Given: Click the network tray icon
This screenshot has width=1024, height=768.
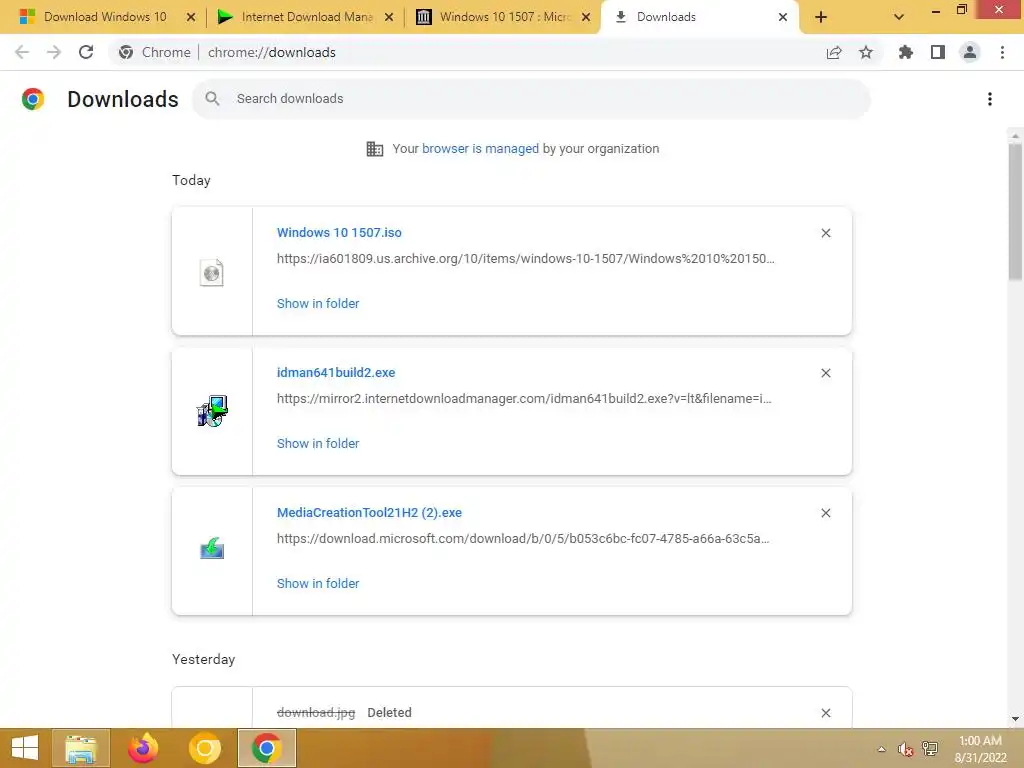Looking at the screenshot, I should 930,748.
